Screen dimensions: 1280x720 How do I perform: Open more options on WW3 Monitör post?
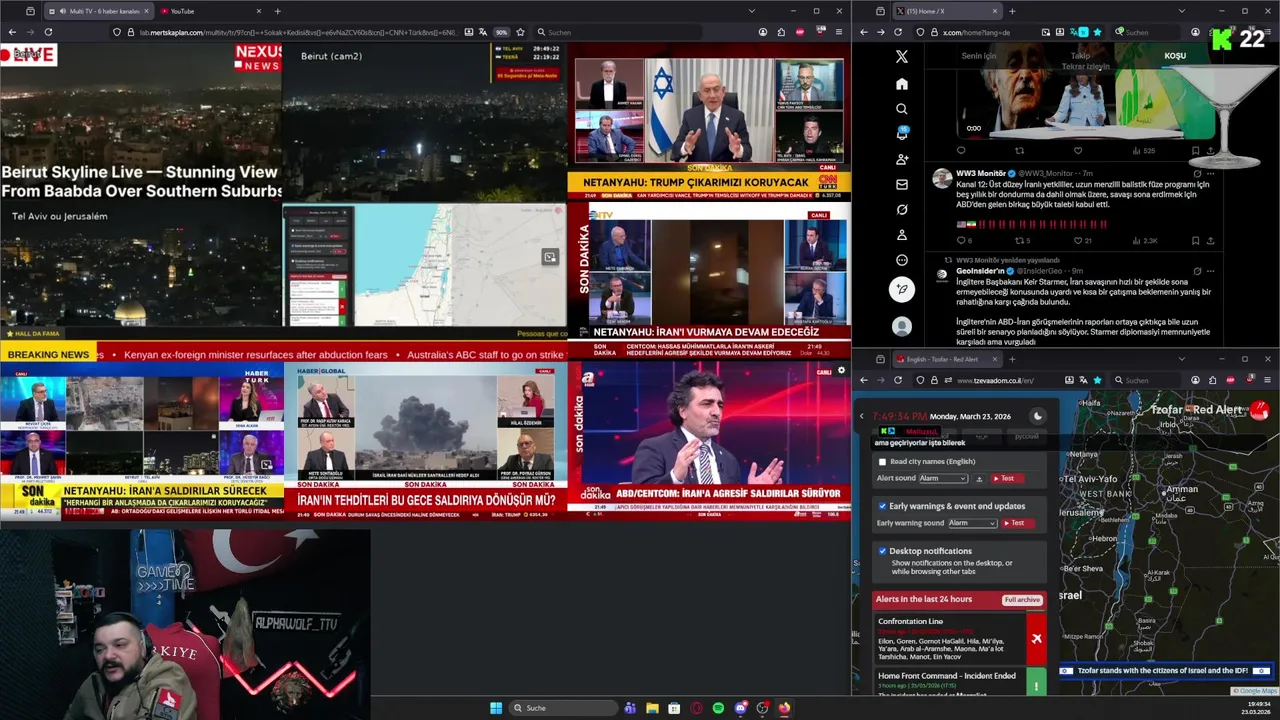point(1209,173)
